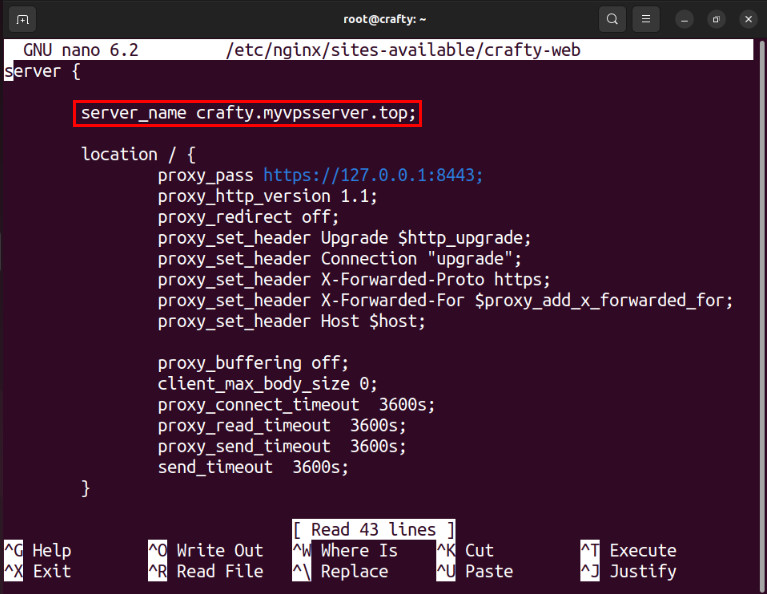767x594 pixels.
Task: Click the X-Forwarded-For $proxy_add_x_forwarded_for line
Action: (x=445, y=300)
